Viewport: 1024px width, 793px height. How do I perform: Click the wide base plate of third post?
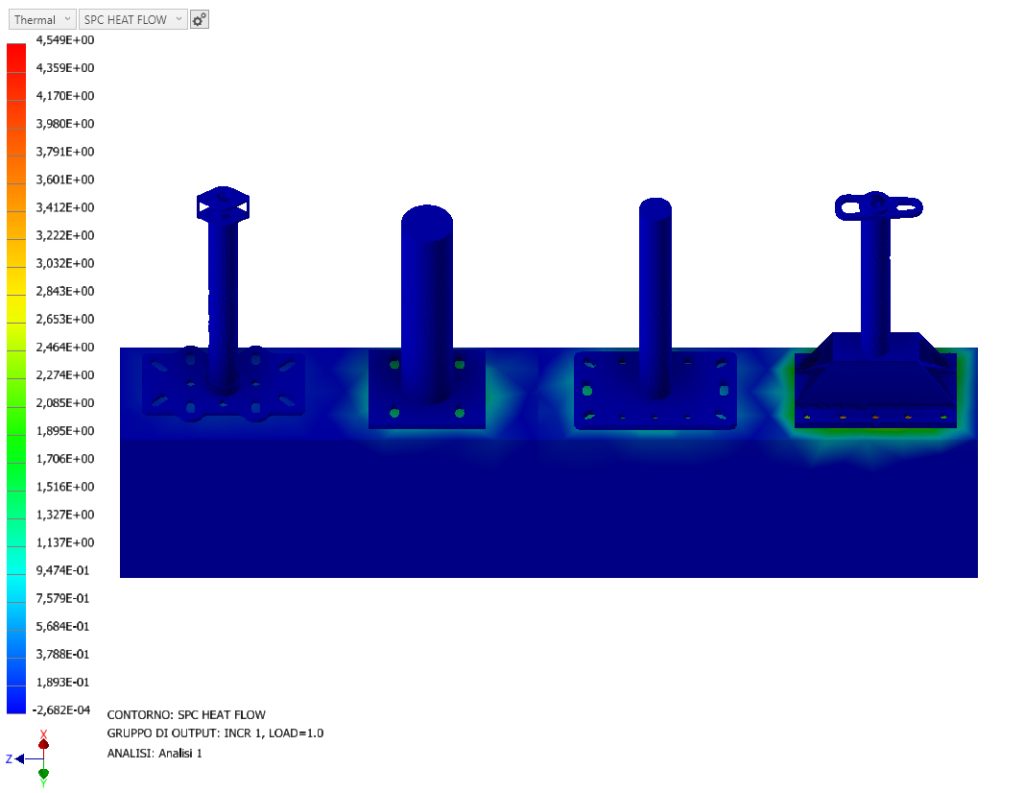[655, 408]
